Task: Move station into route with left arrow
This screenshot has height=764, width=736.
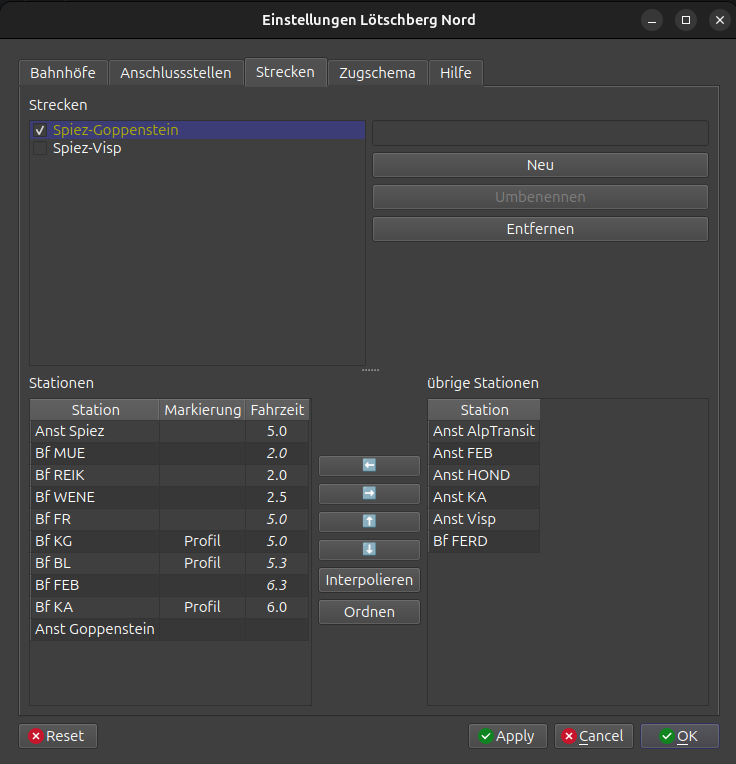Action: (369, 465)
